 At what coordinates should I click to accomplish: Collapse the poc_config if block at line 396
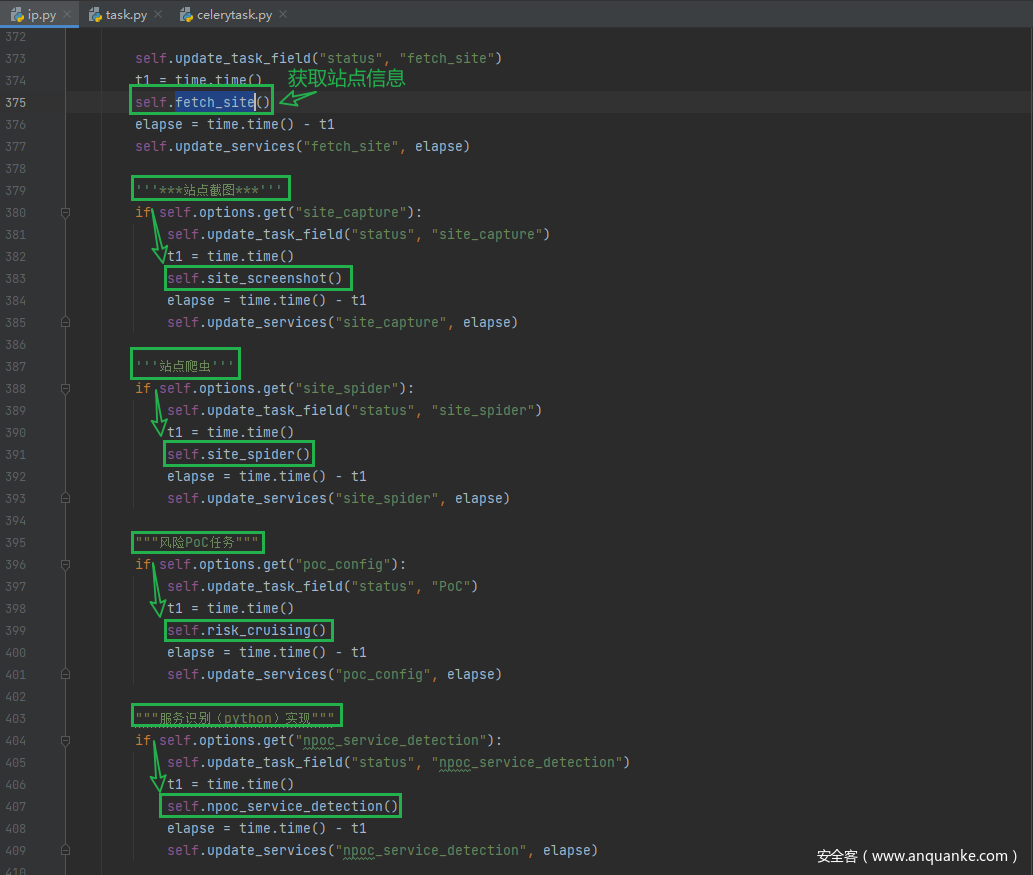click(x=65, y=565)
